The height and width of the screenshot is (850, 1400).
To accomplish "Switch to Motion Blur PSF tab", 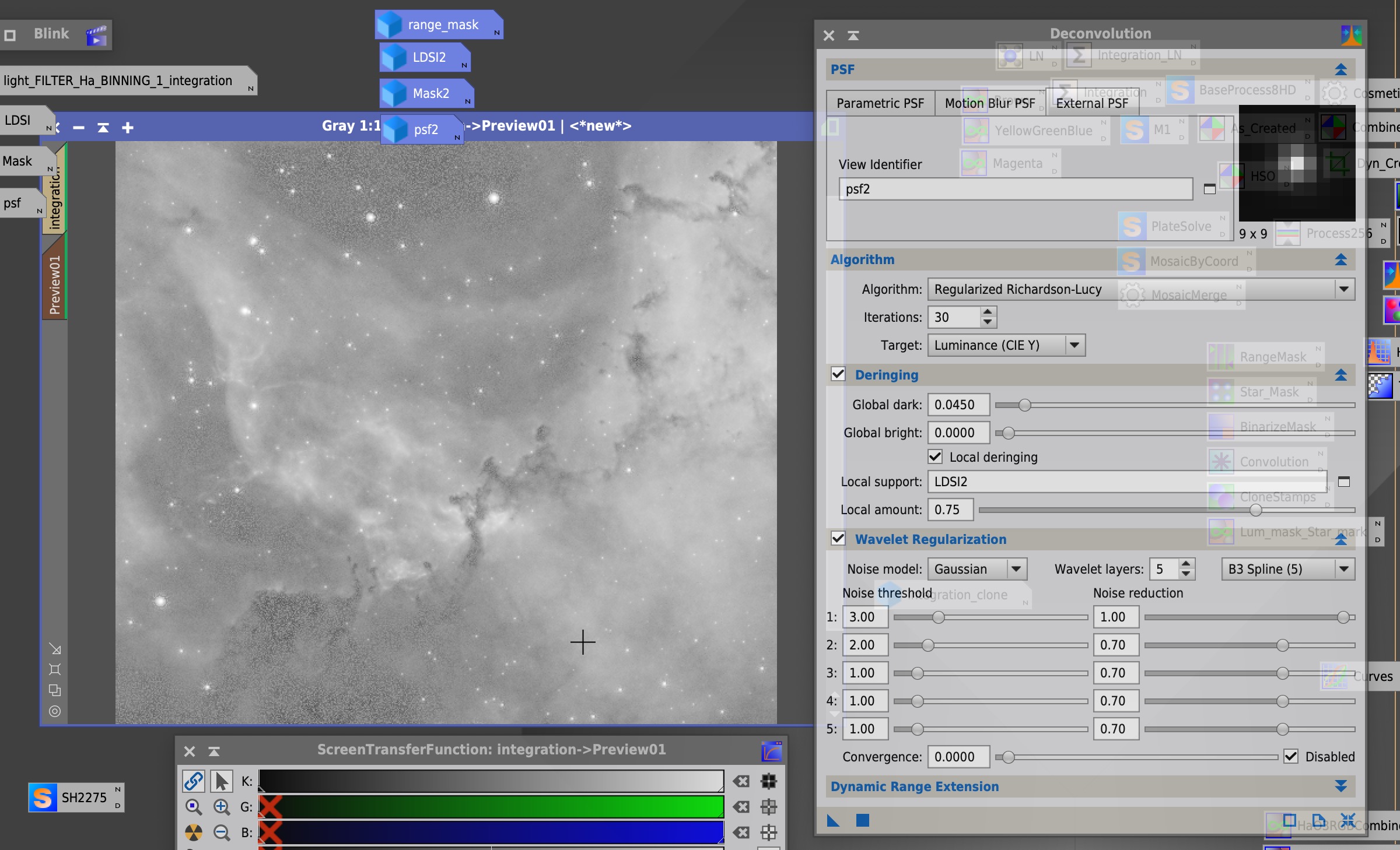I will tap(990, 103).
